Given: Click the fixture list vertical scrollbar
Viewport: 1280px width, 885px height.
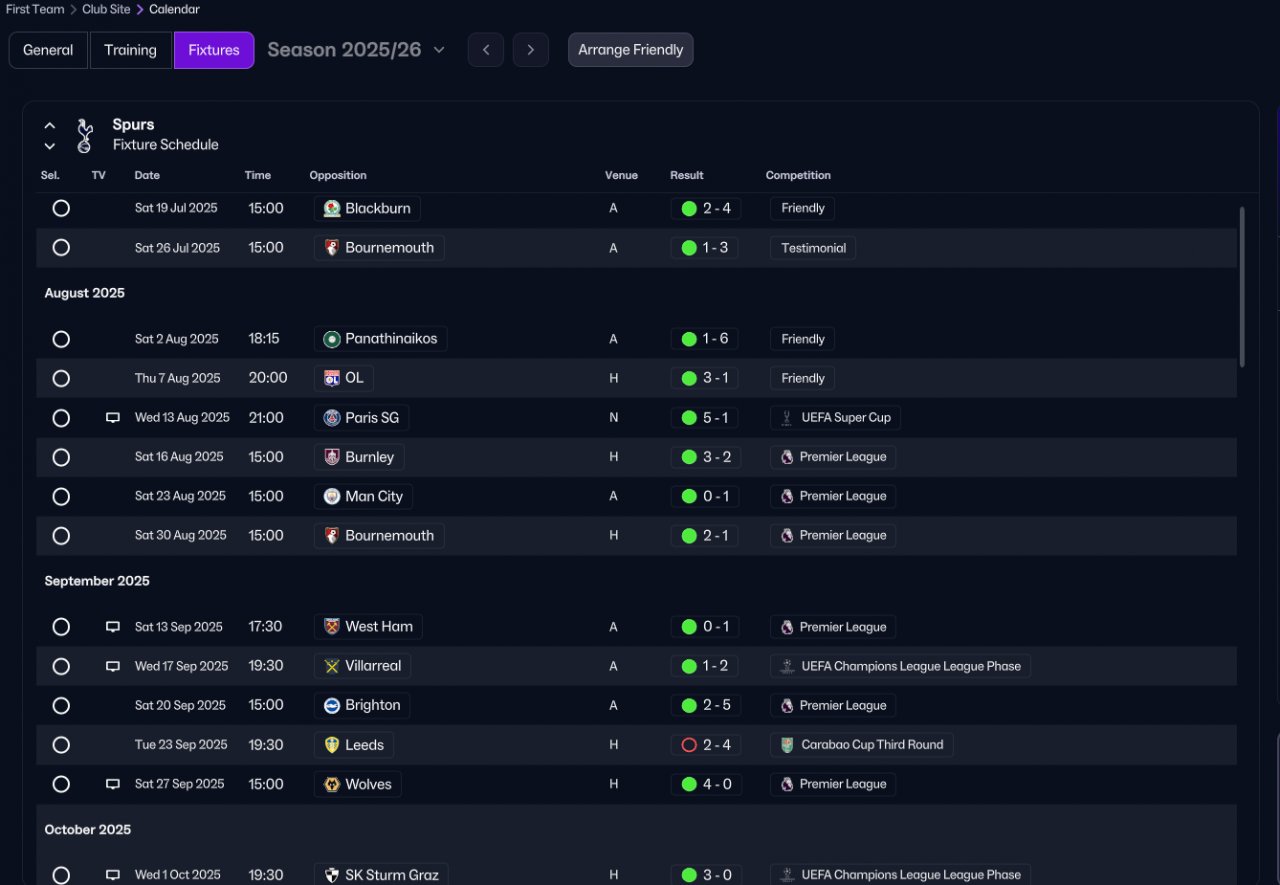Looking at the screenshot, I should pyautogui.click(x=1242, y=287).
